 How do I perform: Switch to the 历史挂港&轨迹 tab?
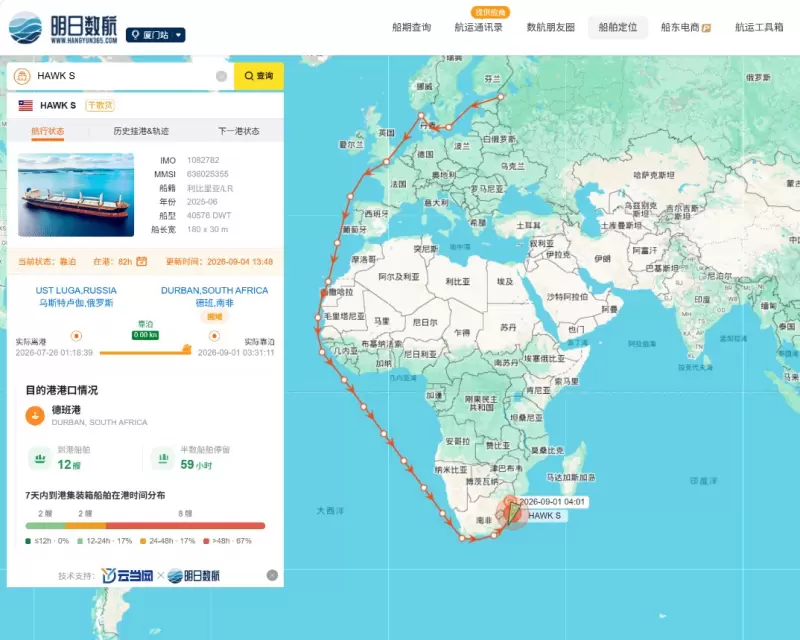141,131
